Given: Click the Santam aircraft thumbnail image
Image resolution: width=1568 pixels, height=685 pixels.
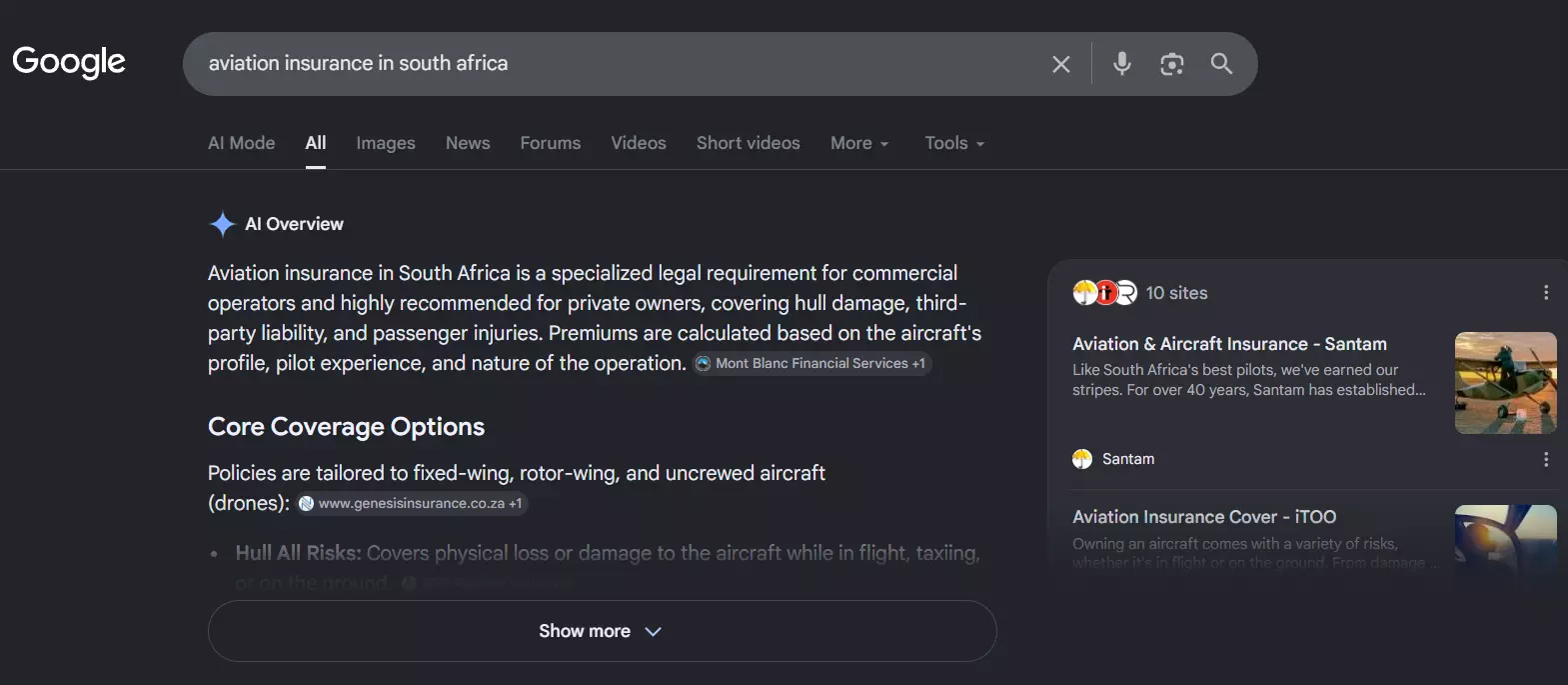Looking at the screenshot, I should click(1505, 383).
